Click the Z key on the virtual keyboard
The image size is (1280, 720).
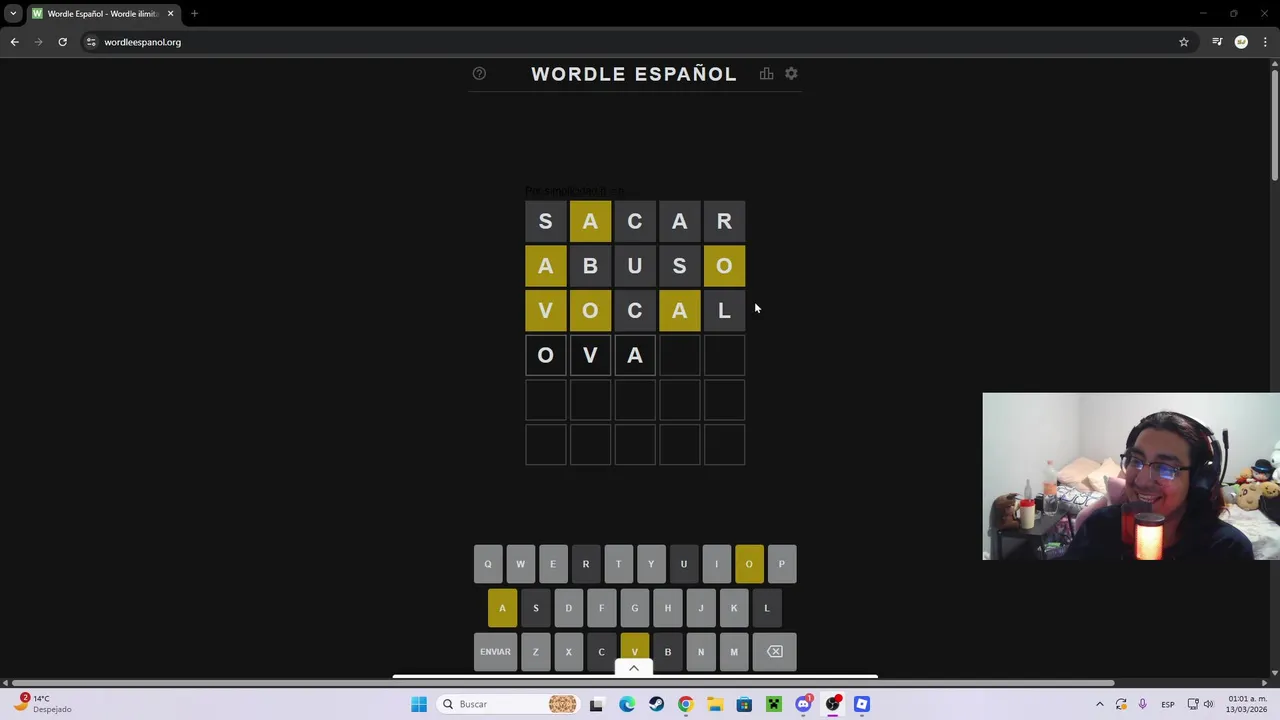(535, 652)
